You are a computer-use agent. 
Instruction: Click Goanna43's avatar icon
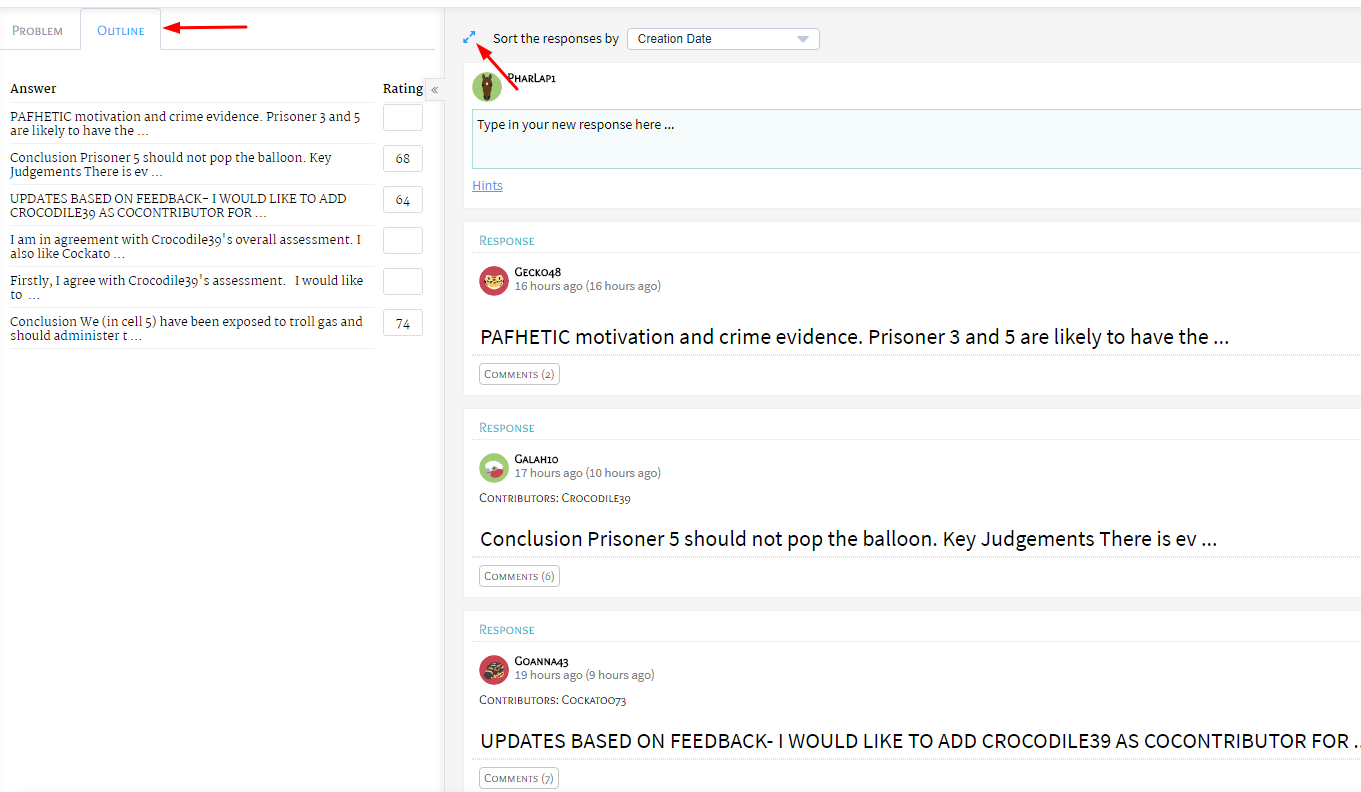[494, 670]
